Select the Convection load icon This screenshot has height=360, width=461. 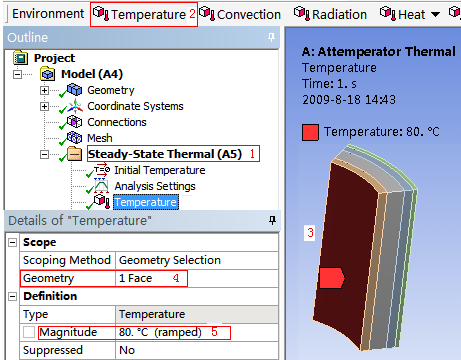click(207, 14)
